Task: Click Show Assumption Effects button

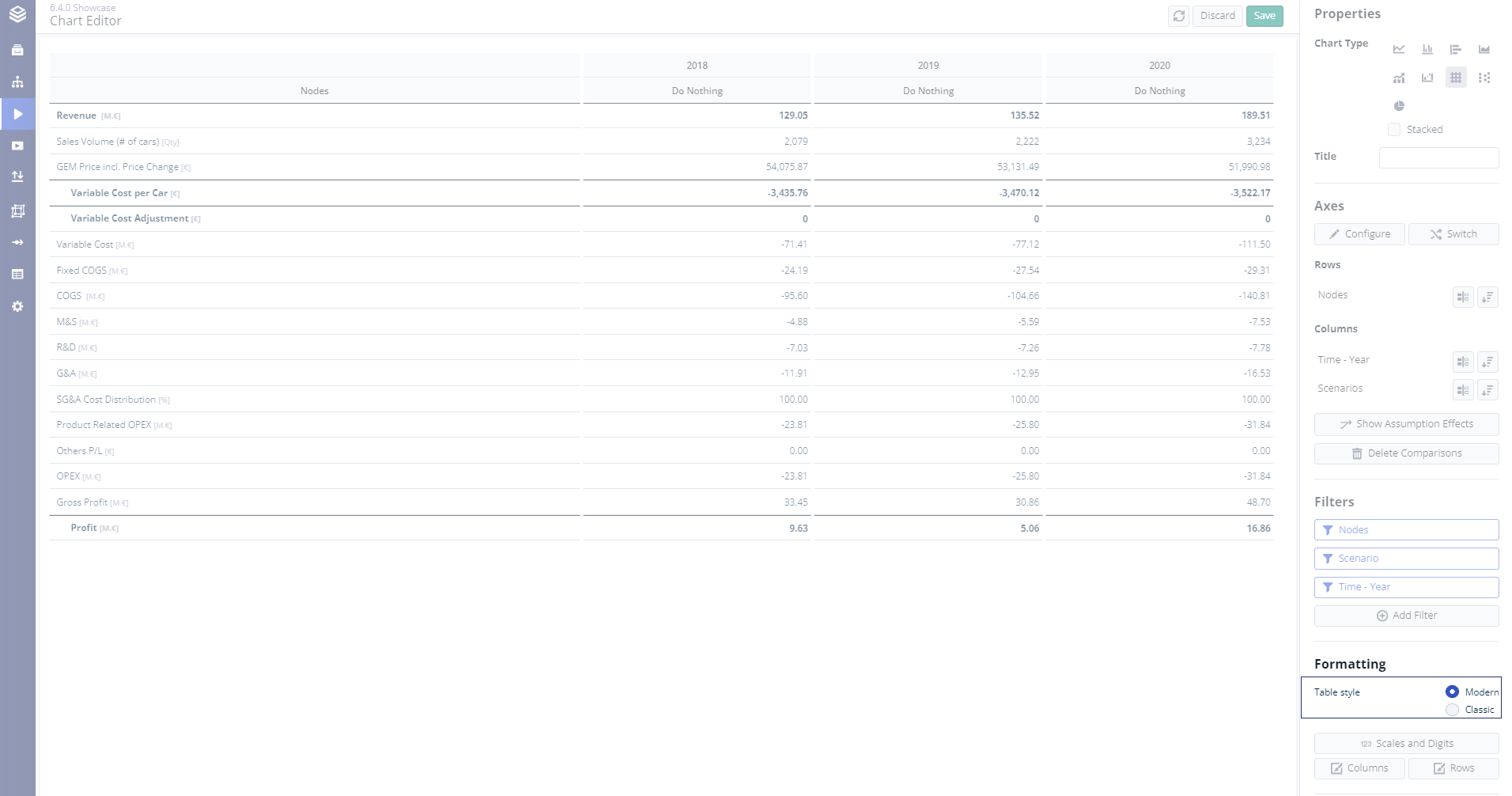Action: pyautogui.click(x=1406, y=424)
